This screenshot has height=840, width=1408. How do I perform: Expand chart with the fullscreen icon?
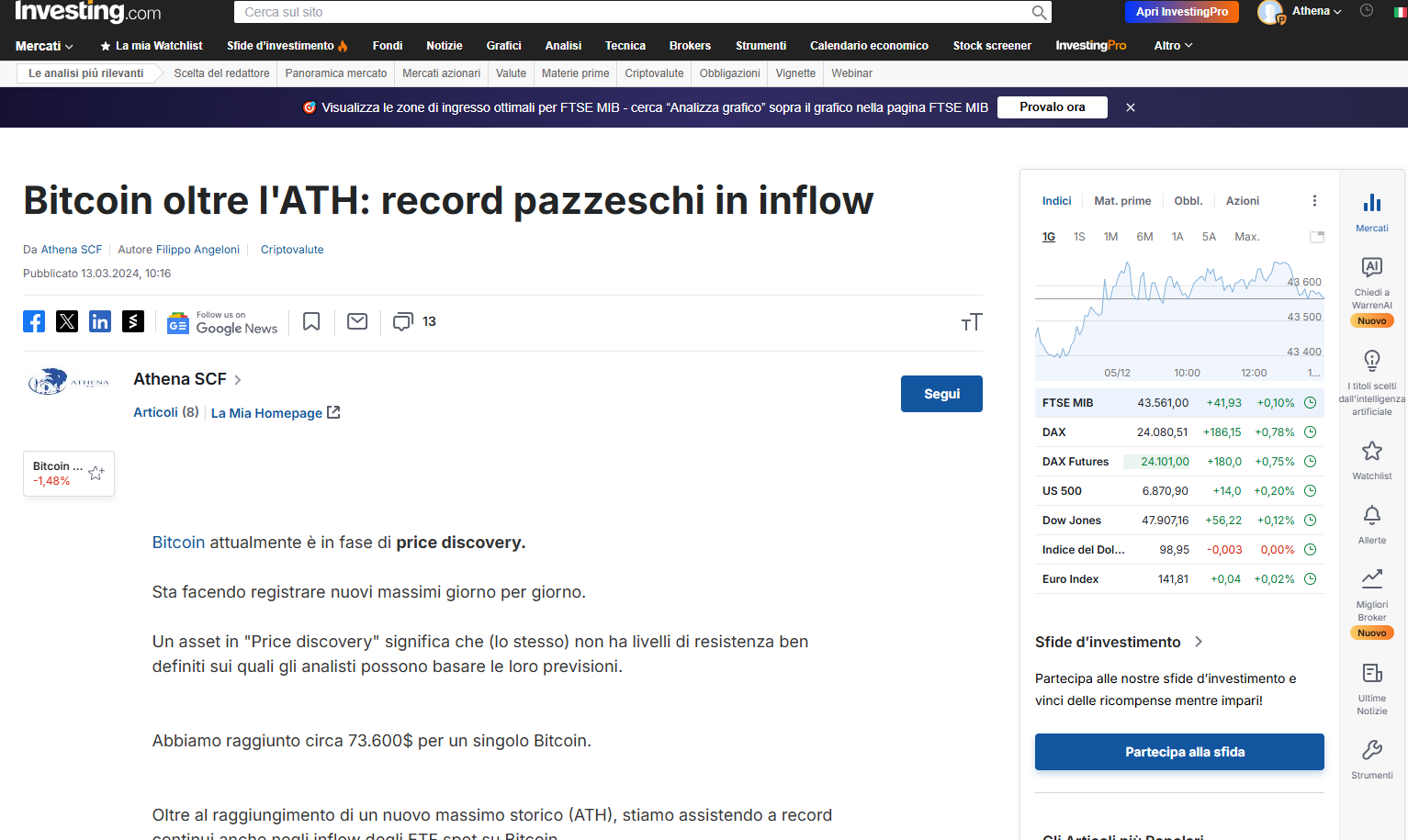pos(1316,237)
